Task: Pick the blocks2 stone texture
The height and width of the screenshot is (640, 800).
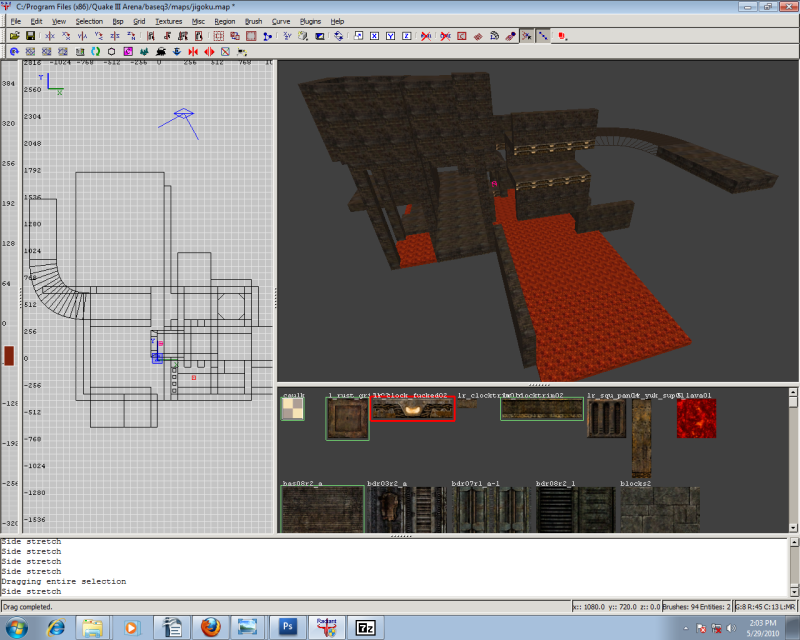Action: [x=660, y=509]
